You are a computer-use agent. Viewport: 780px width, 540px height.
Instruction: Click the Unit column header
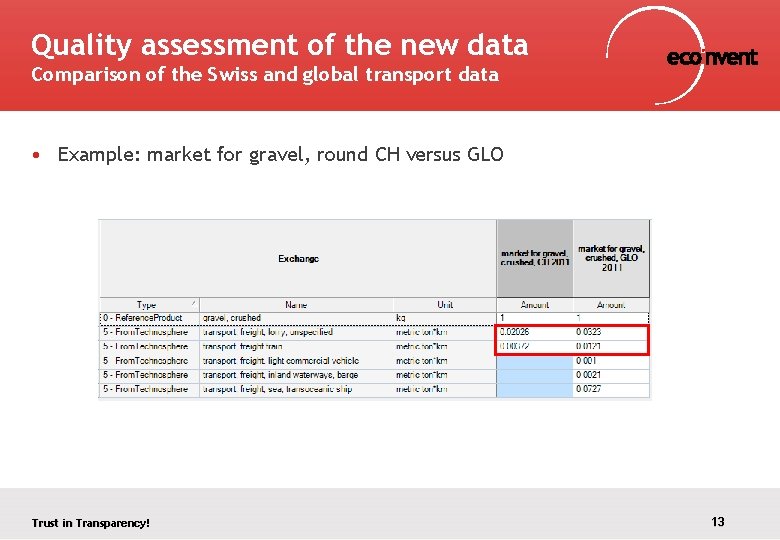tap(445, 305)
